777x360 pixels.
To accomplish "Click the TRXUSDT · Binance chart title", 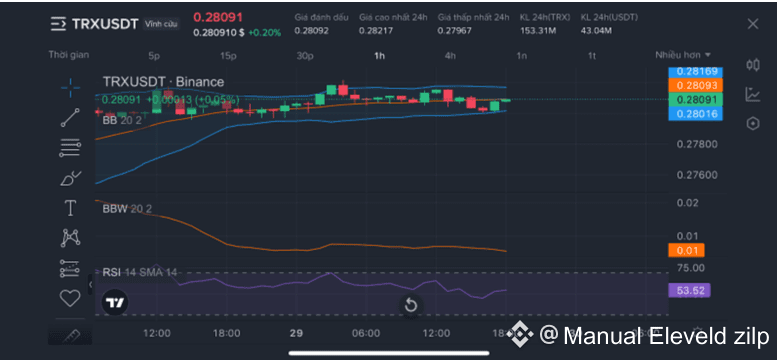I will tap(163, 82).
